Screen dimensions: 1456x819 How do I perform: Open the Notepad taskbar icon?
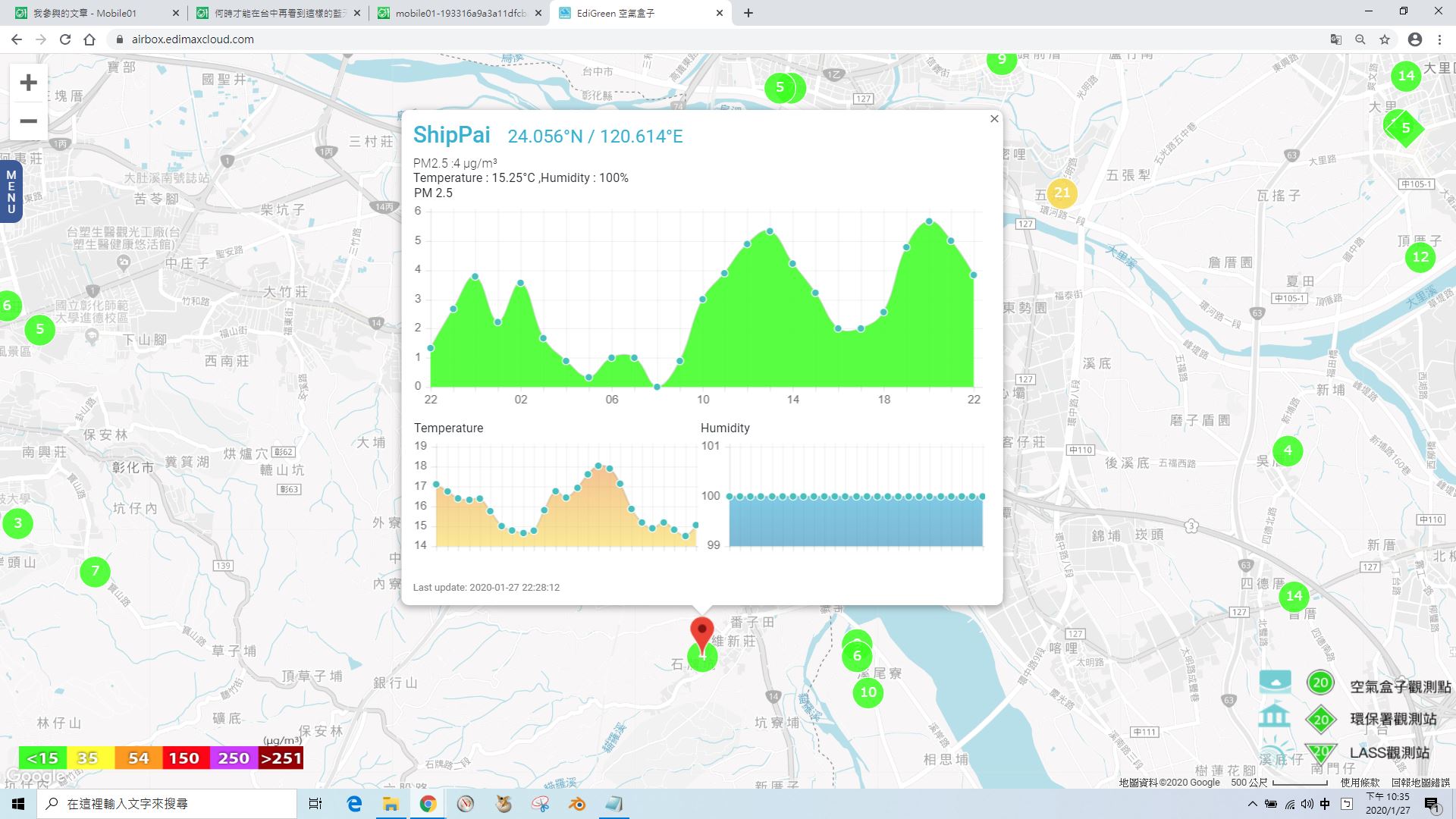coord(614,804)
